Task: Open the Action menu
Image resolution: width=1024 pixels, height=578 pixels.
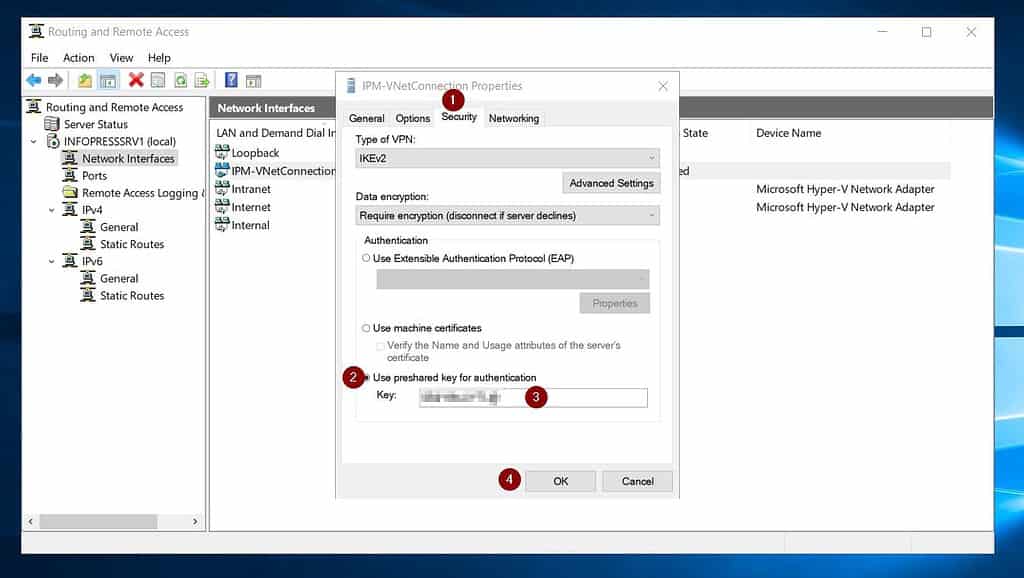Action: (78, 57)
